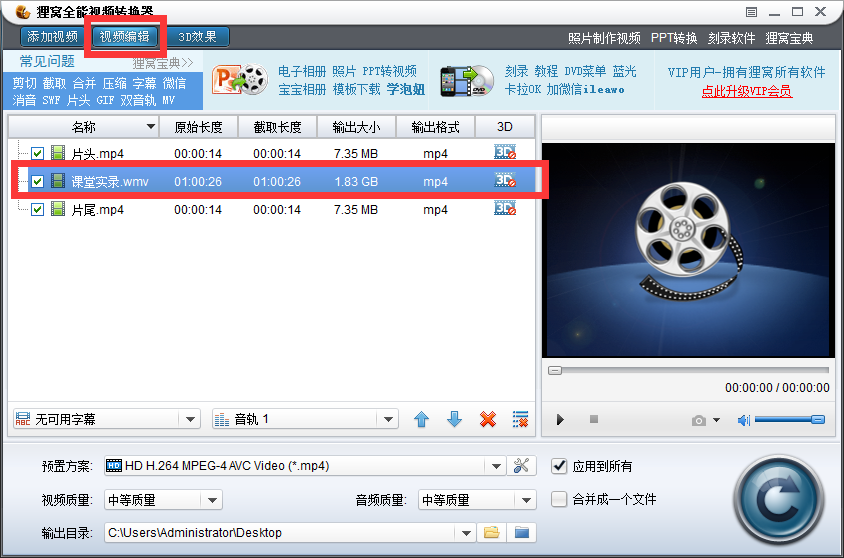Delete selected file with red X icon
Screen dimensions: 844x558
488,420
